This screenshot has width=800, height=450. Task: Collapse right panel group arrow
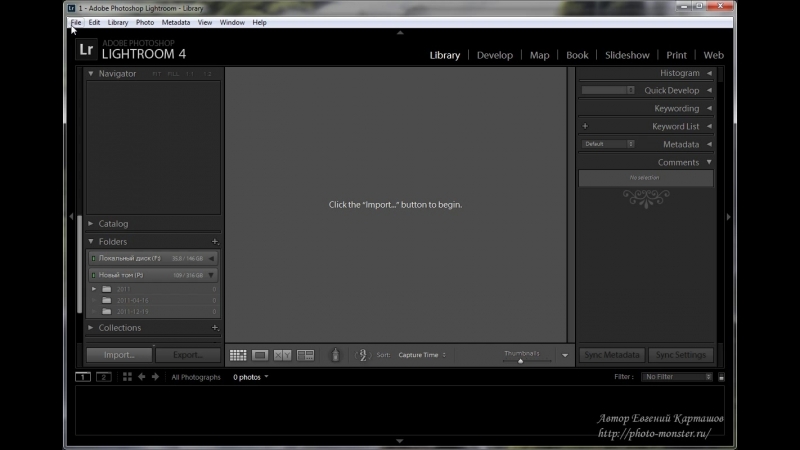[729, 217]
